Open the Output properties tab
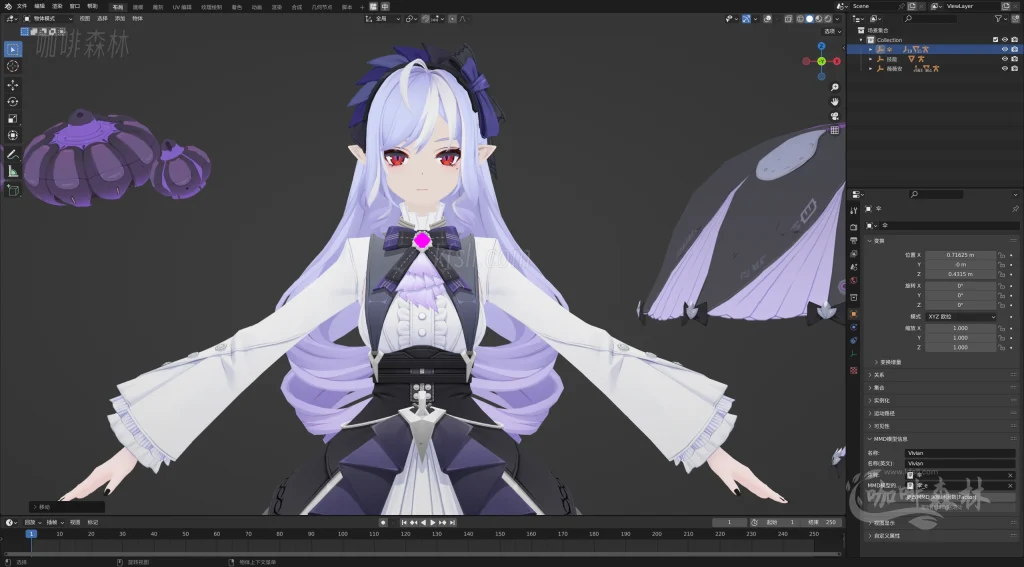The width and height of the screenshot is (1024, 567). [854, 240]
